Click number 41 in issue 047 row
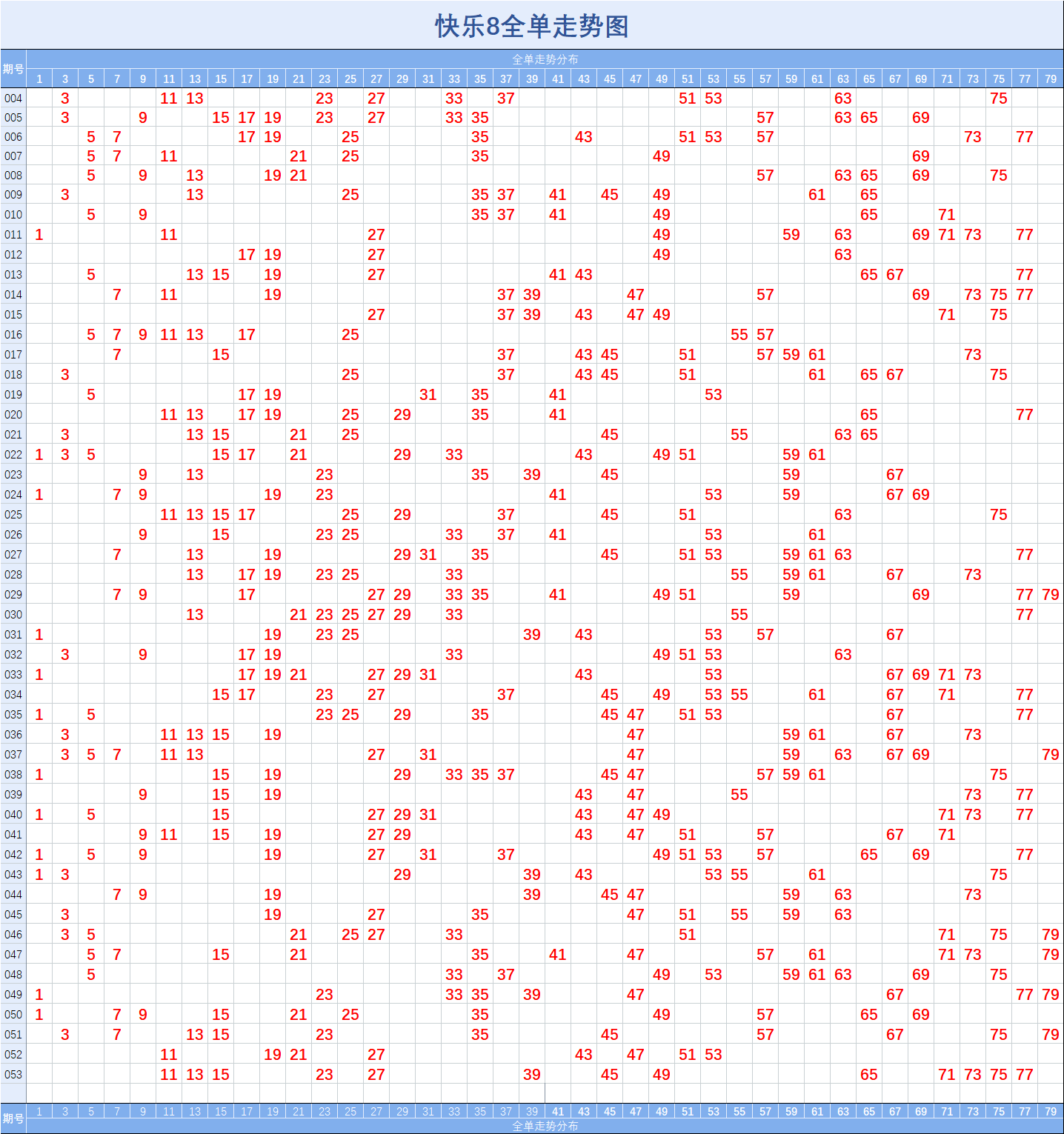Viewport: 1064px width, 1134px height. pos(558,954)
